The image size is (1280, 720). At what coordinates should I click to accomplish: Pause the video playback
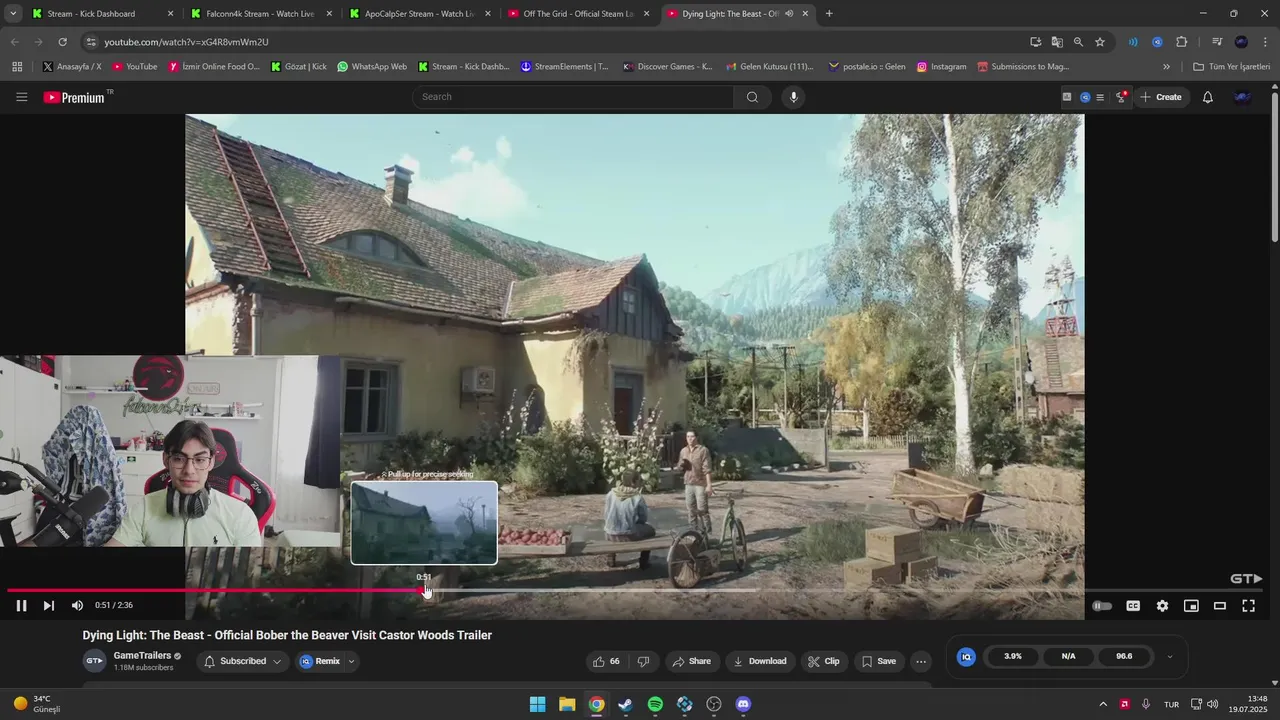point(21,605)
